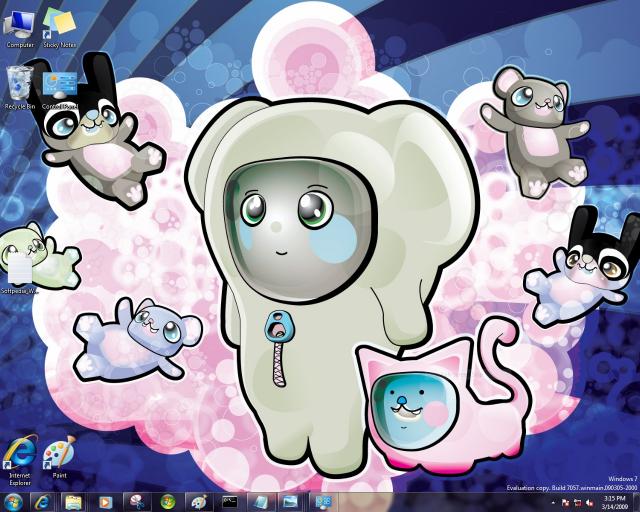Click the Start orb button
Image resolution: width=640 pixels, height=512 pixels.
(x=13, y=501)
